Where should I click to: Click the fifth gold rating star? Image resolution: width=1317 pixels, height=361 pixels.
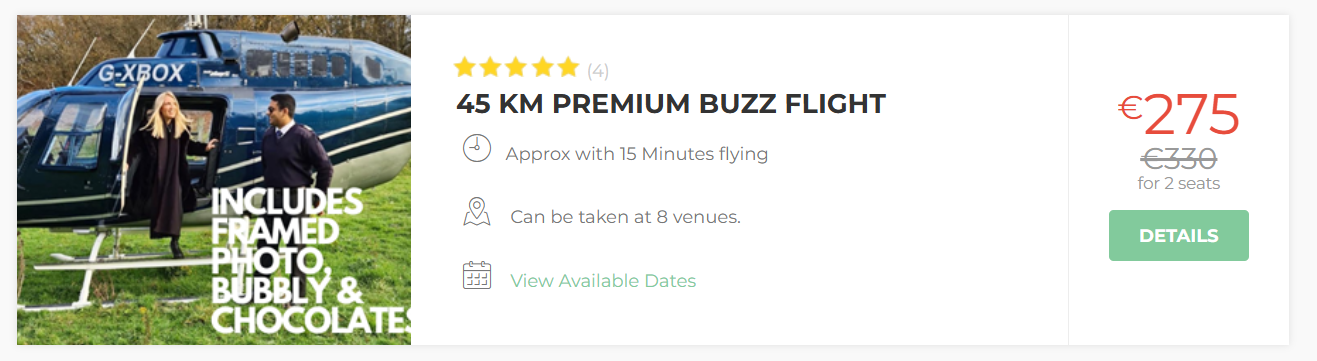568,68
